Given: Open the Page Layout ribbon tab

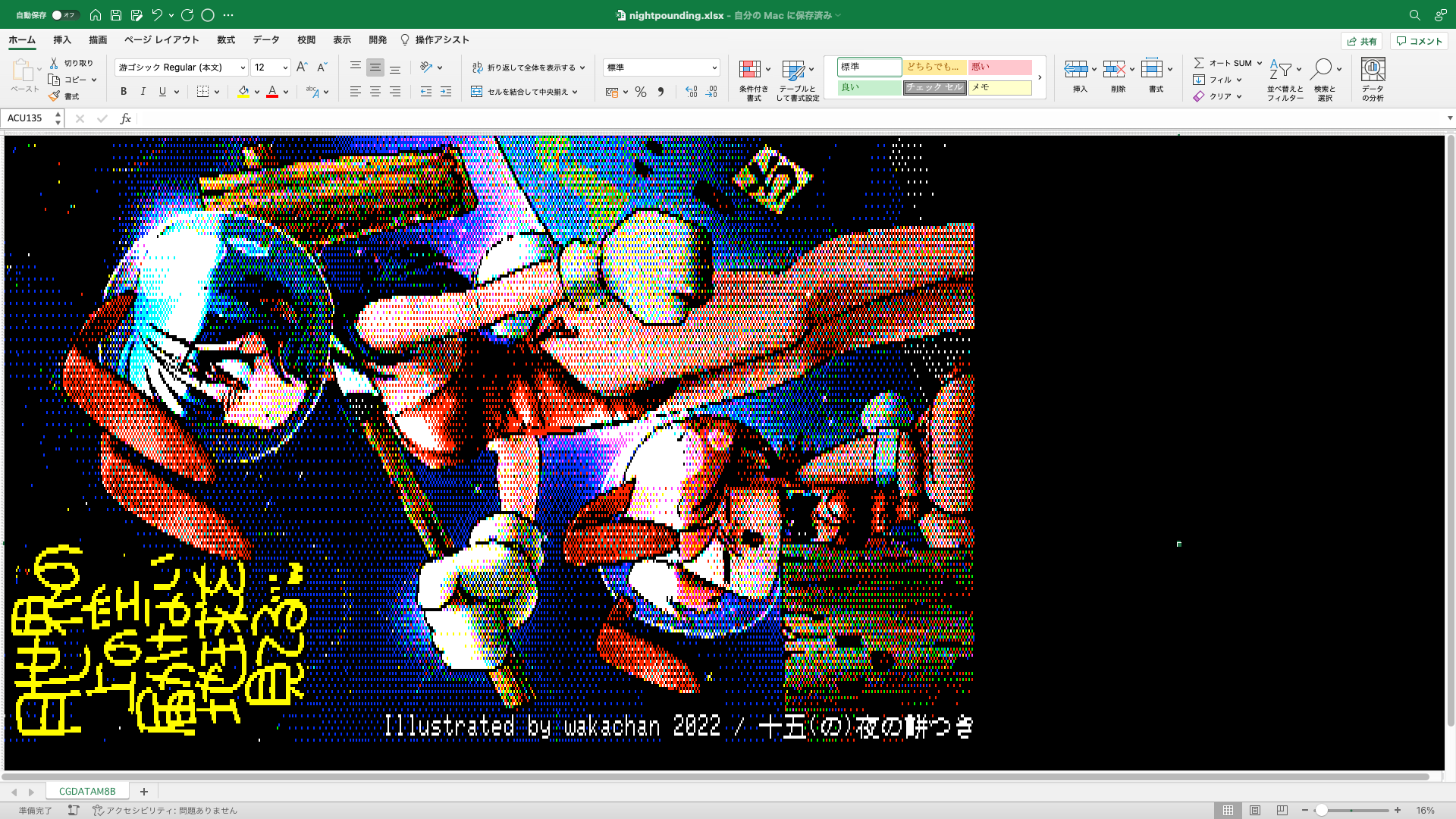Looking at the screenshot, I should [x=162, y=40].
